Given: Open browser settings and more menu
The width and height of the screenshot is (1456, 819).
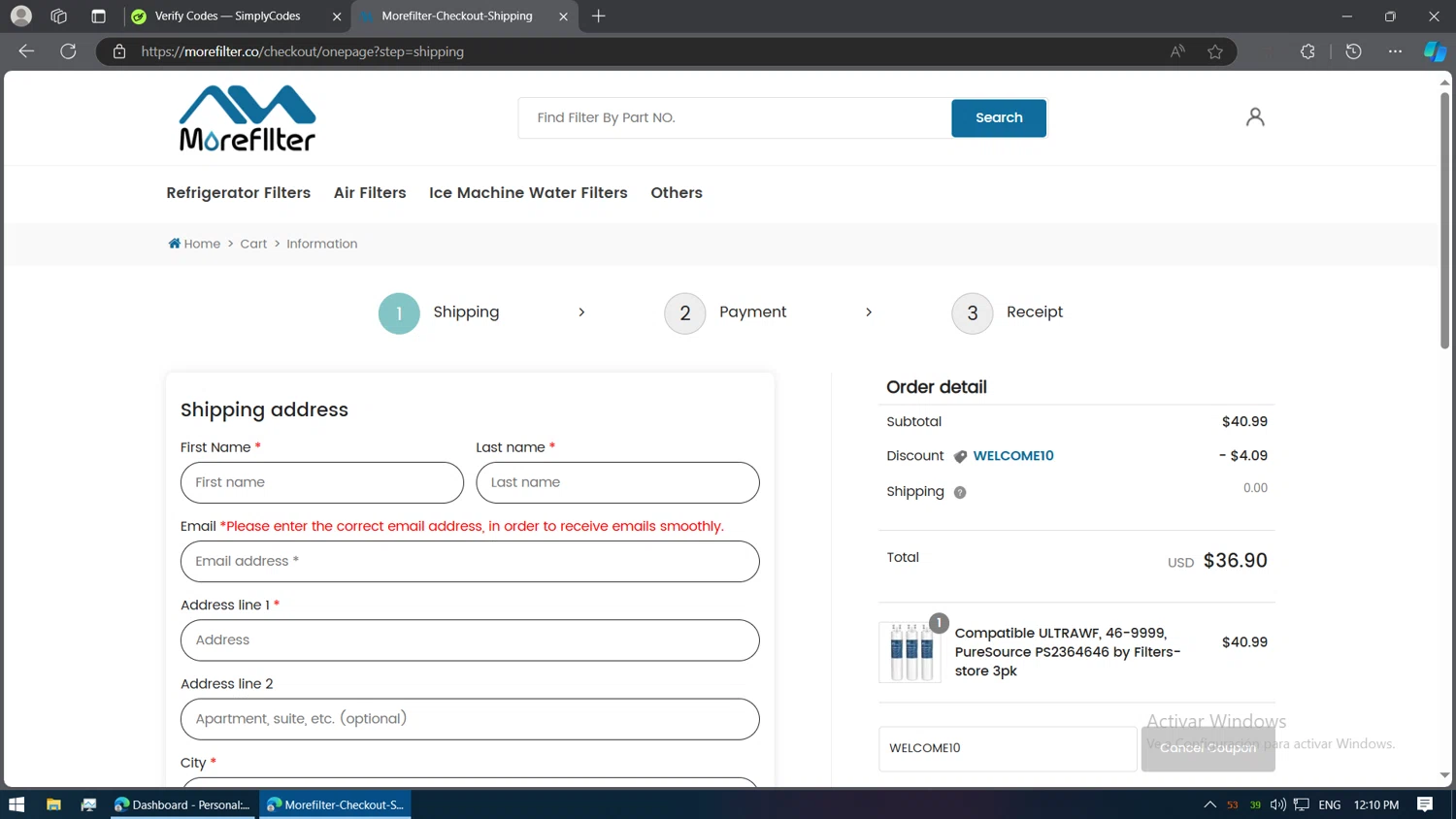Looking at the screenshot, I should [x=1395, y=51].
